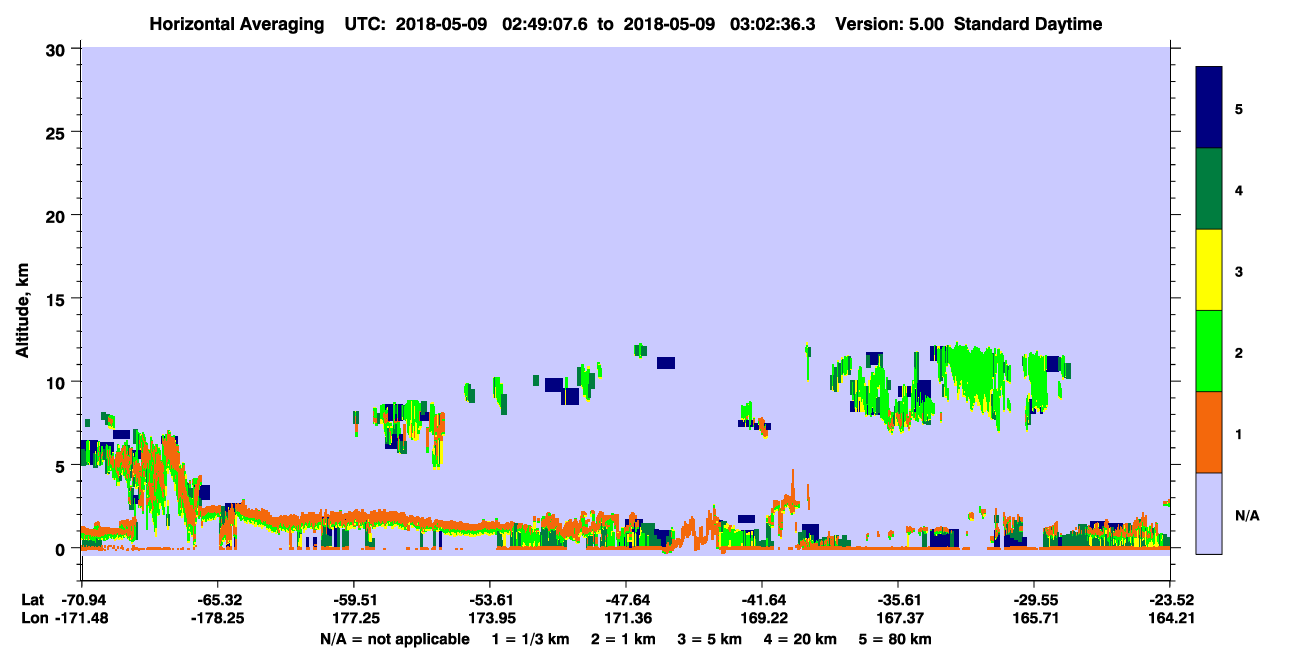Click the 'Standard Daytime' label

point(1028,24)
